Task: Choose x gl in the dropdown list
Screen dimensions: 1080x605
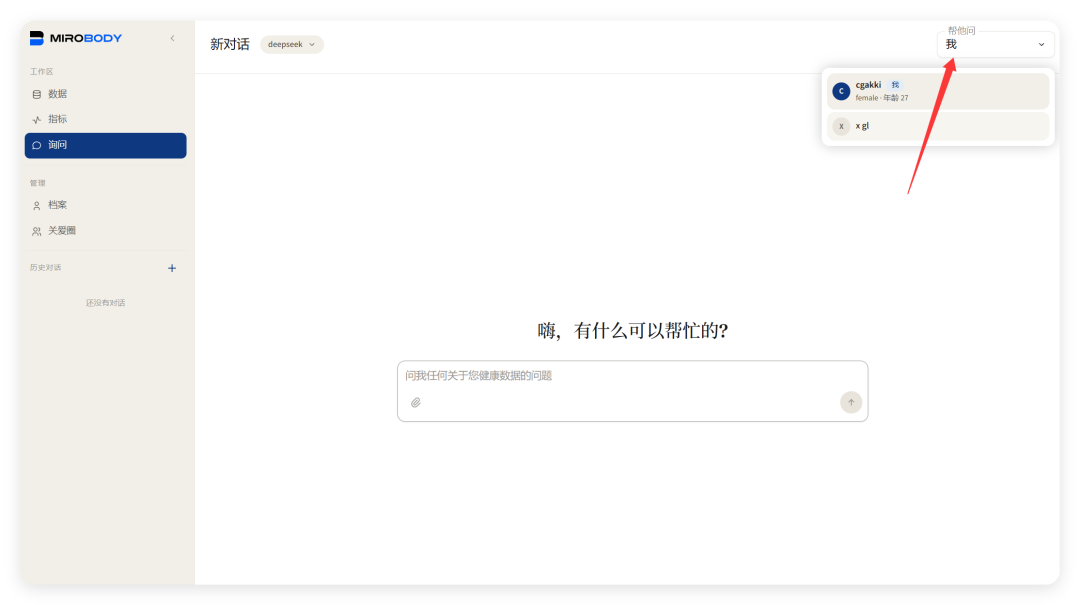Action: 938,126
